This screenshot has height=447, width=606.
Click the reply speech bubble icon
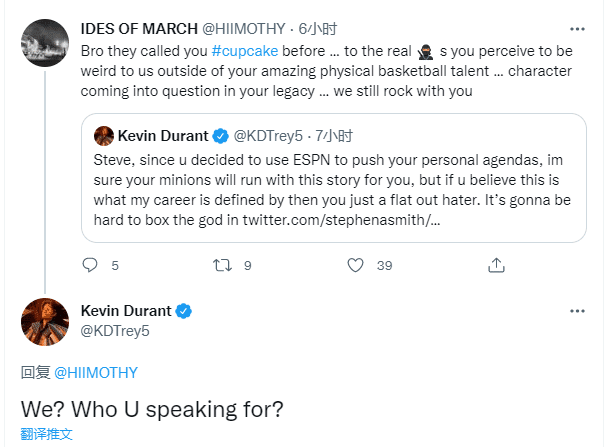click(90, 265)
